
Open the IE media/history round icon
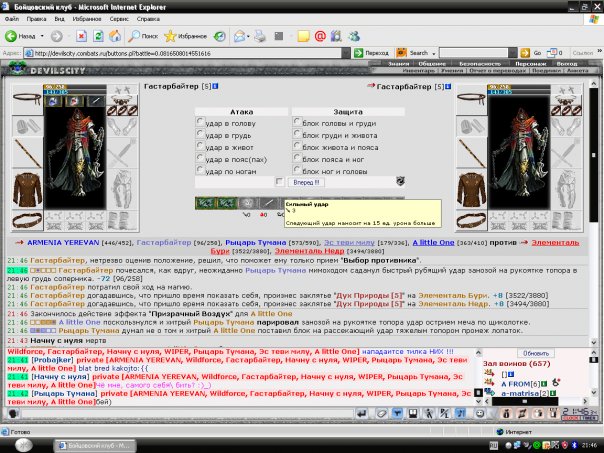[220, 36]
